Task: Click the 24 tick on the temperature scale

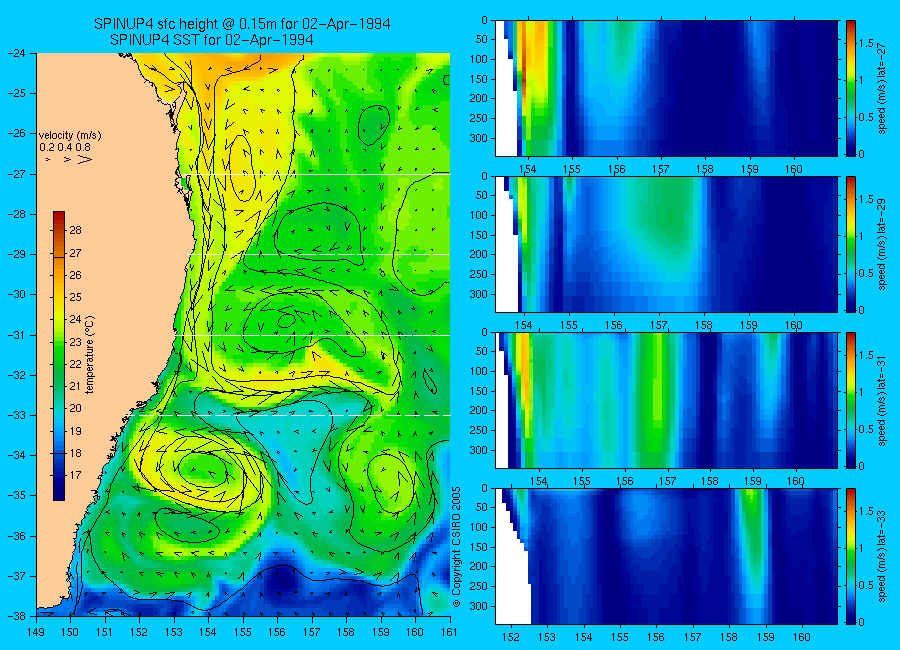Action: click(75, 319)
